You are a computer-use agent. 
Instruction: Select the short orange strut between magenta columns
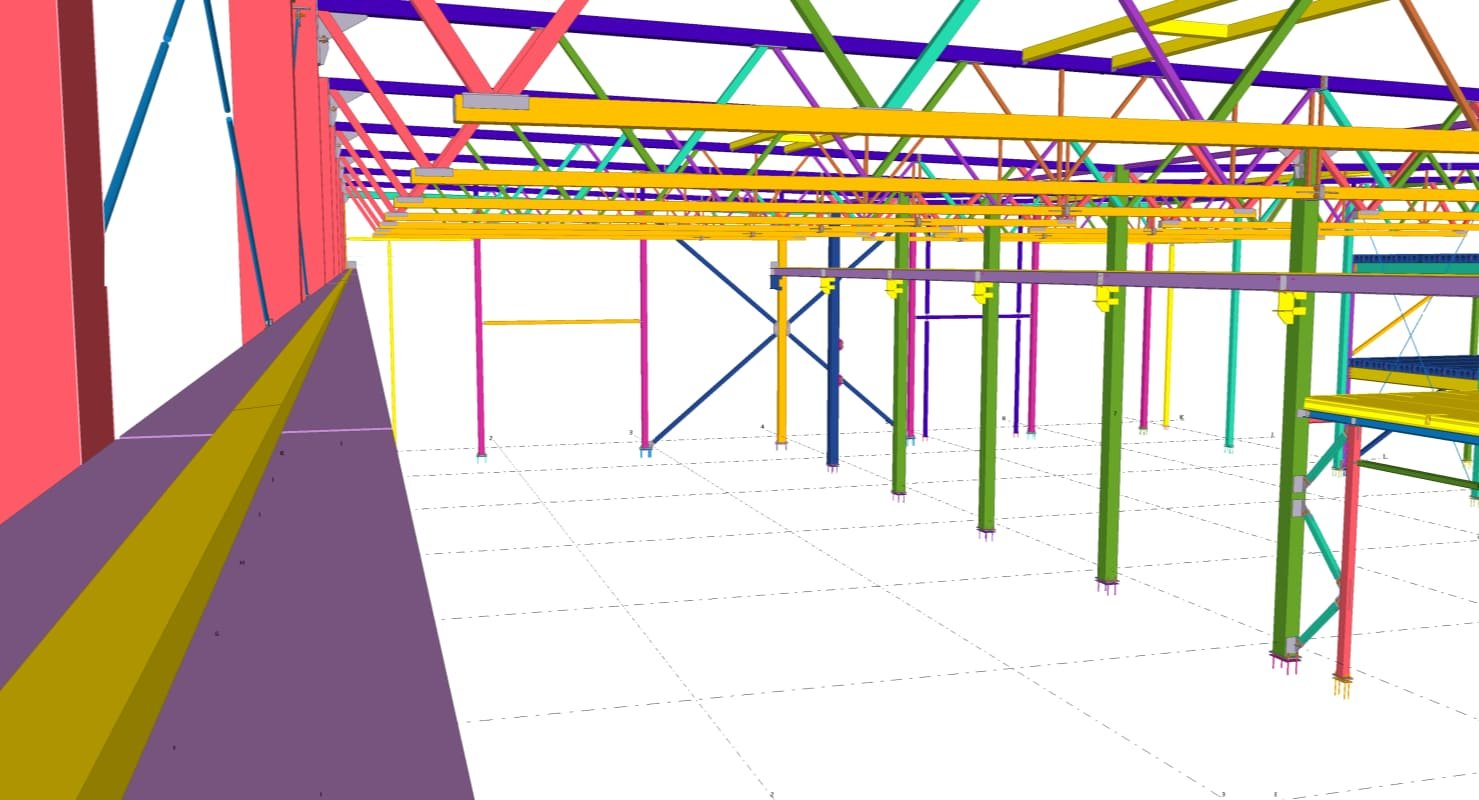click(560, 322)
